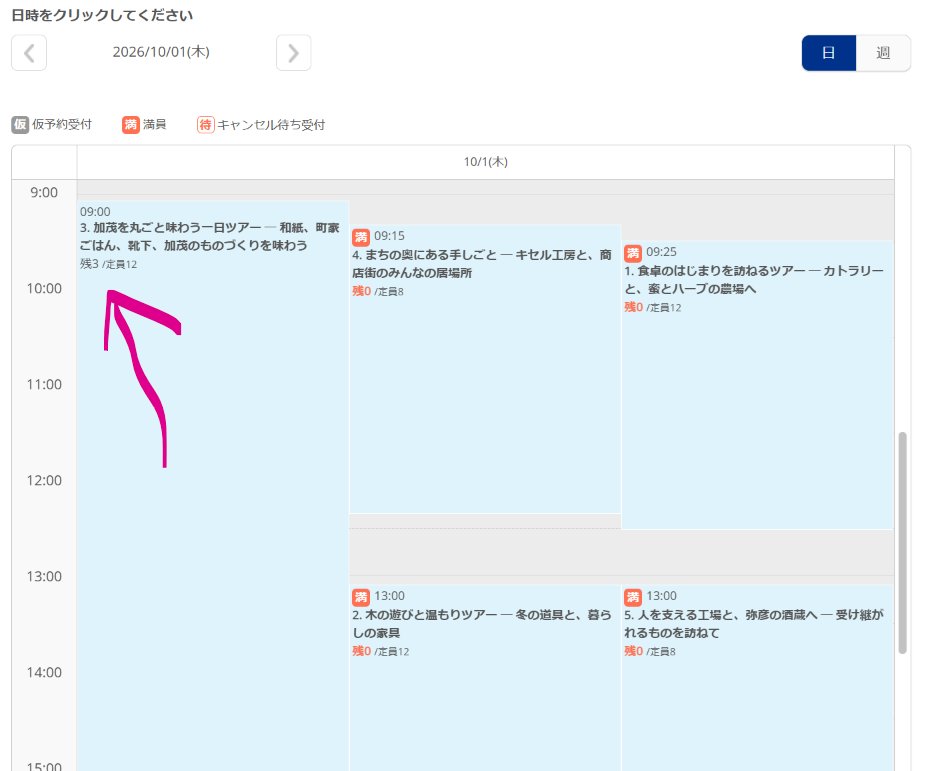The height and width of the screenshot is (771, 931).
Task: Click the 待 legend icon for キャンセル待ち受付
Action: click(x=205, y=124)
